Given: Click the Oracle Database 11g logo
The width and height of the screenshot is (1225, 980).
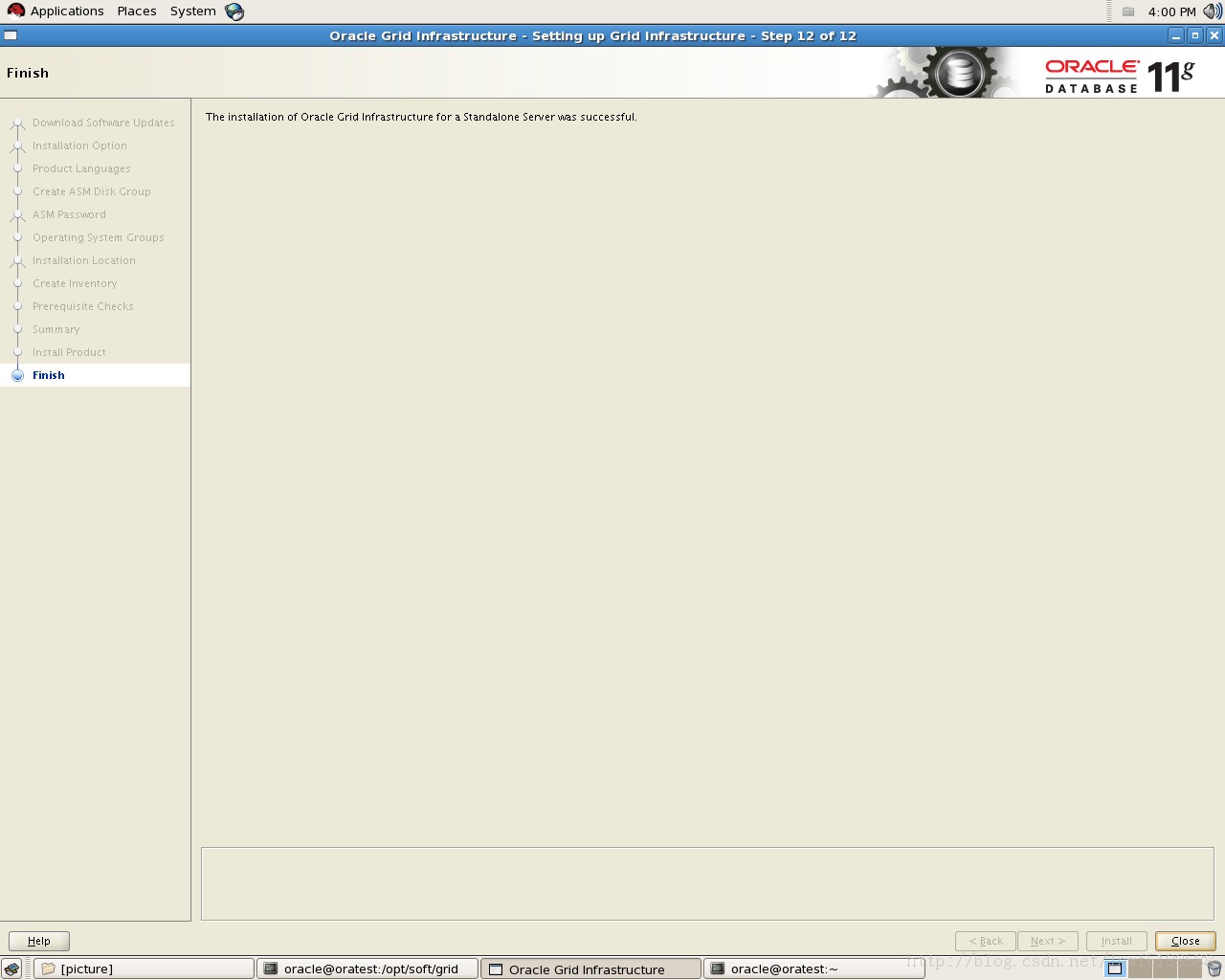Looking at the screenshot, I should [x=1120, y=76].
